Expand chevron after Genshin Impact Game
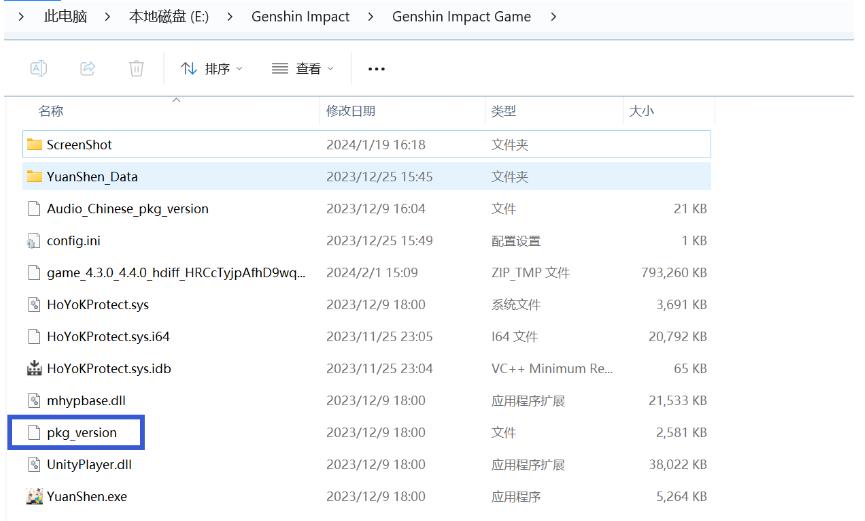865x521 pixels. pyautogui.click(x=553, y=17)
